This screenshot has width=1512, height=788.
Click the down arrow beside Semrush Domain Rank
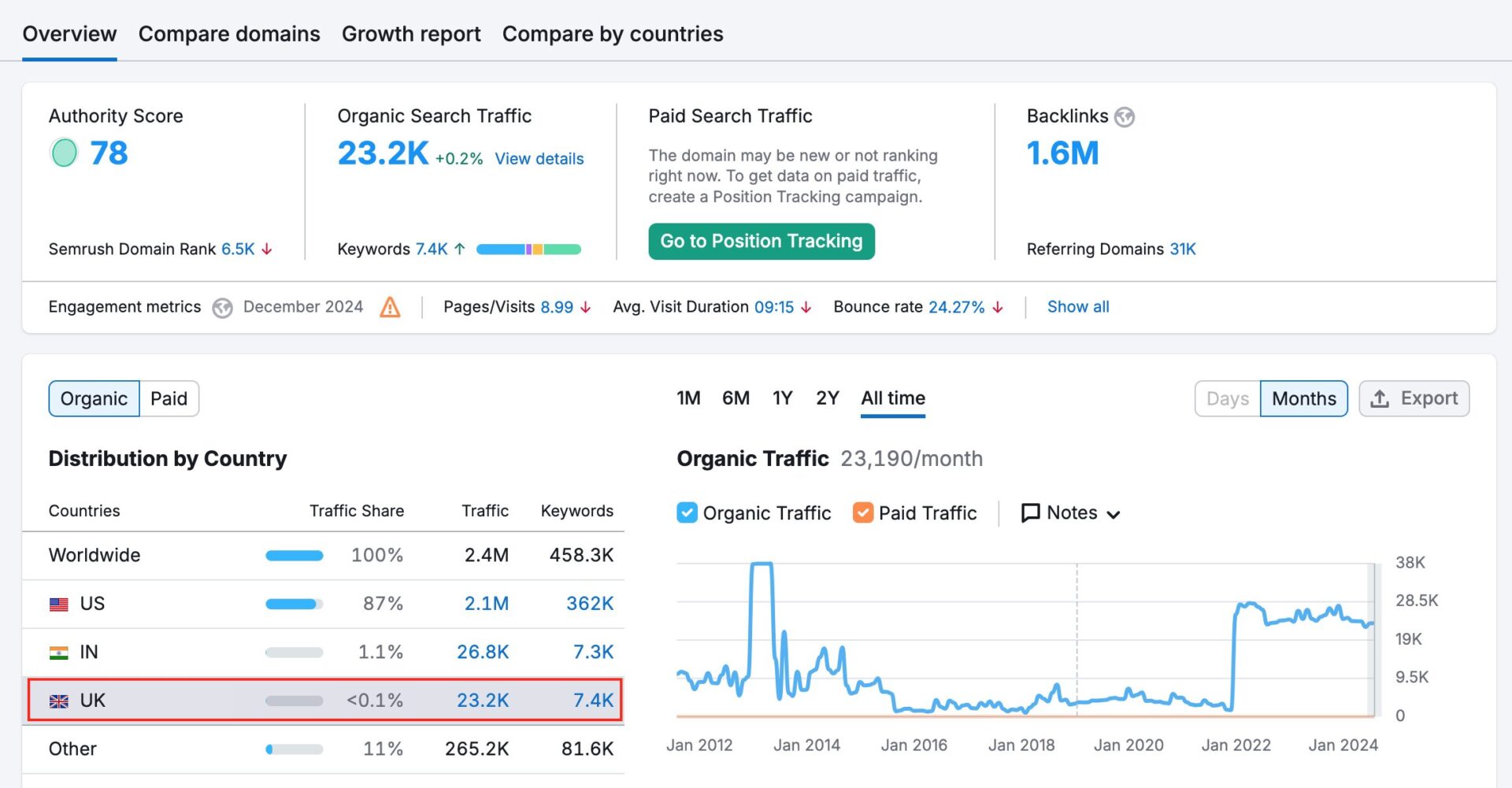click(267, 249)
